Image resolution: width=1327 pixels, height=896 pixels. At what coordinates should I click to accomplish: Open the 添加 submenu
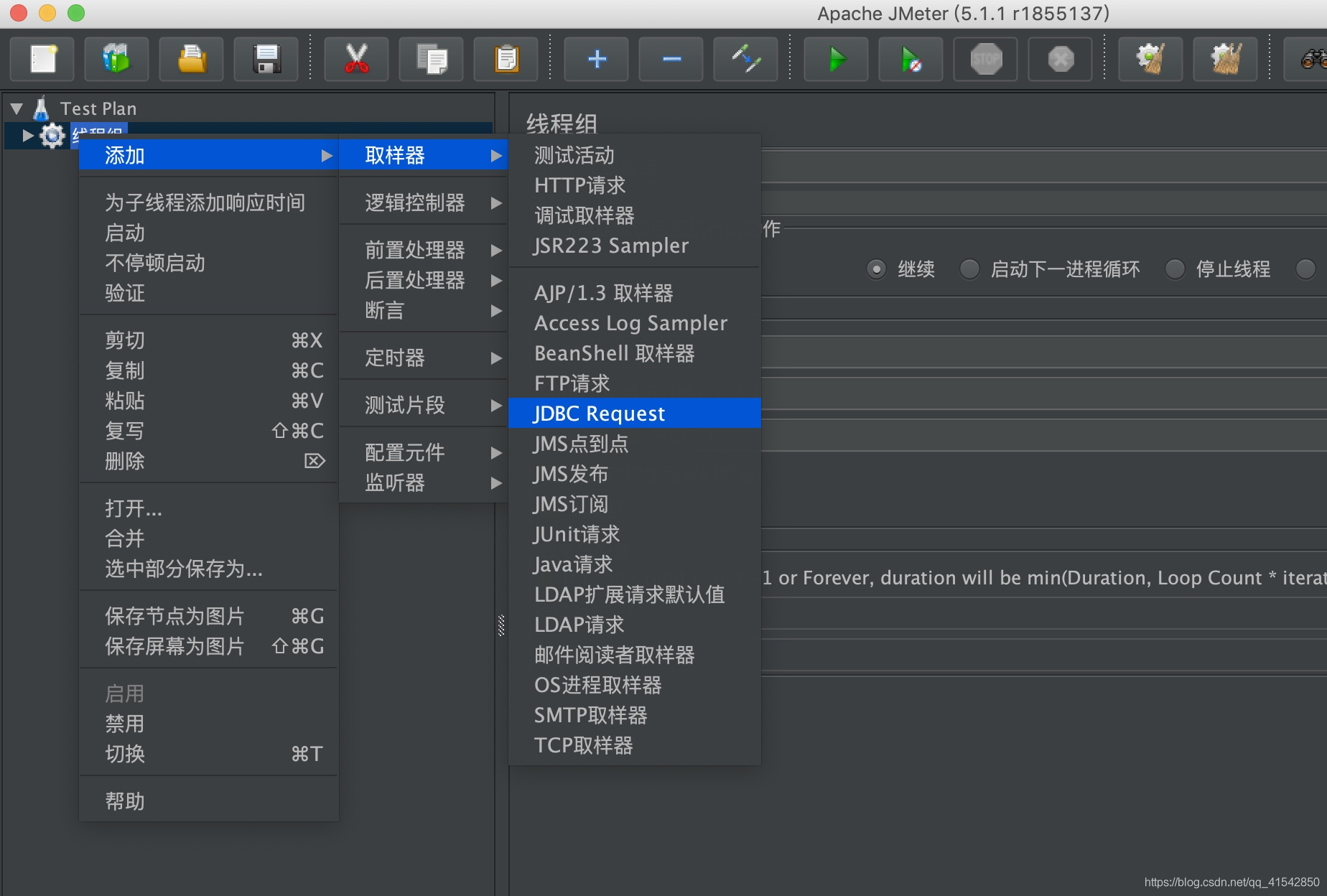[208, 155]
